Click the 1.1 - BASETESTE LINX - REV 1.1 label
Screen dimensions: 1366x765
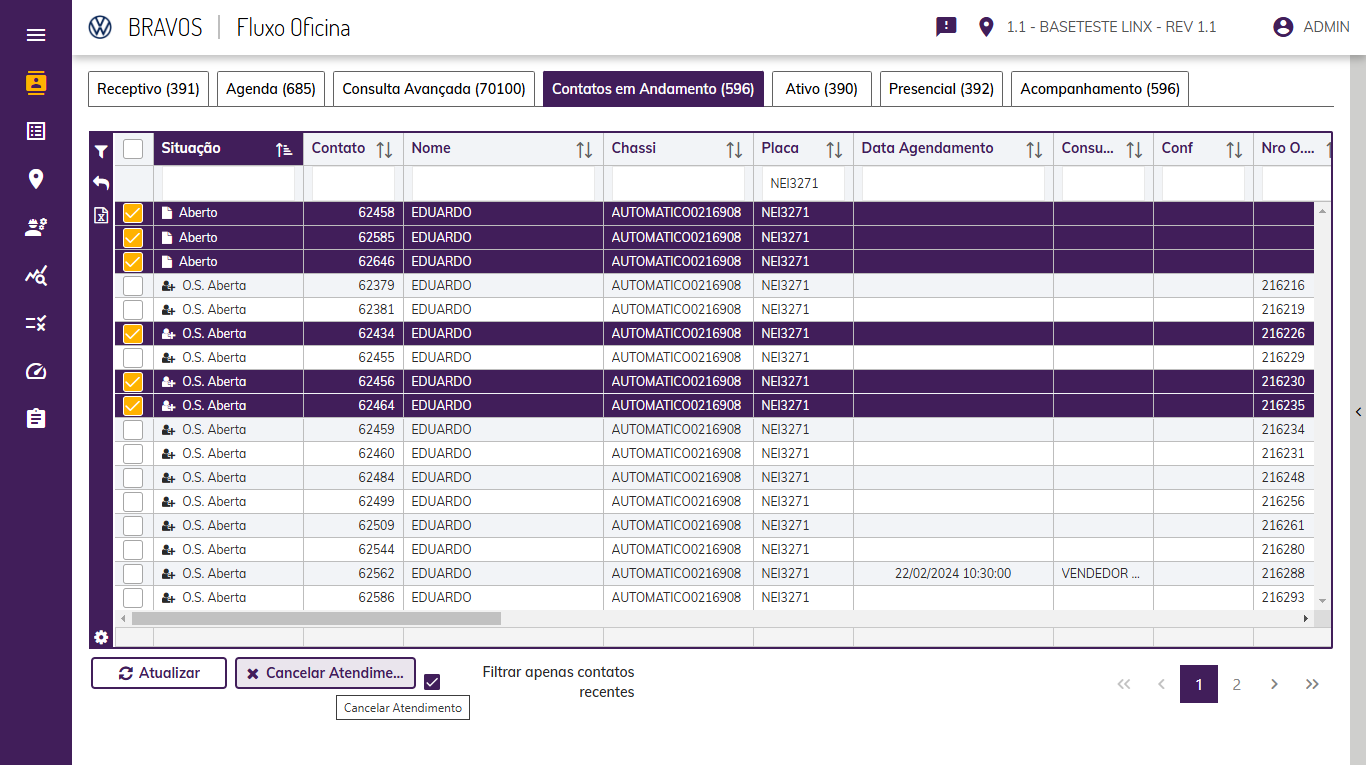[1111, 27]
